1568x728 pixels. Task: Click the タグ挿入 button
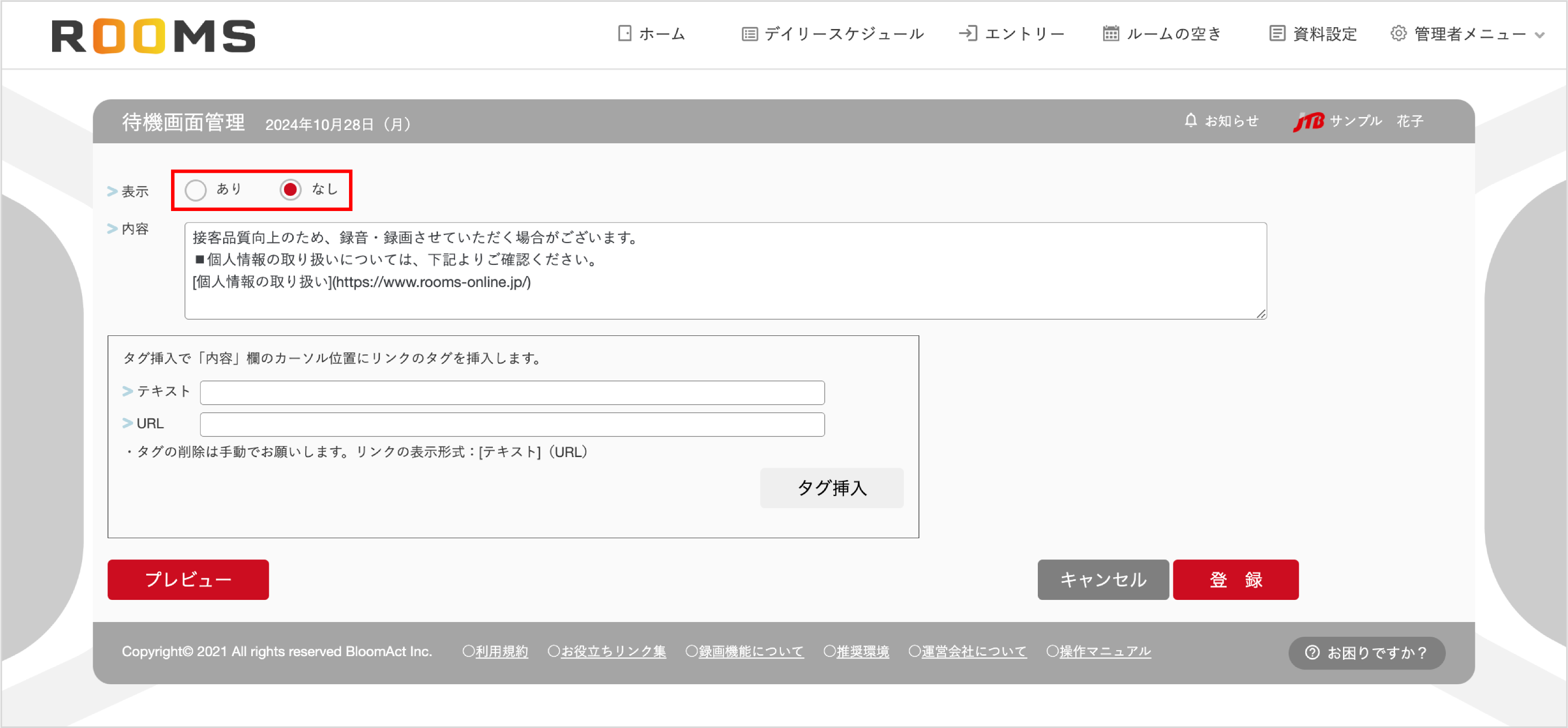tap(832, 488)
